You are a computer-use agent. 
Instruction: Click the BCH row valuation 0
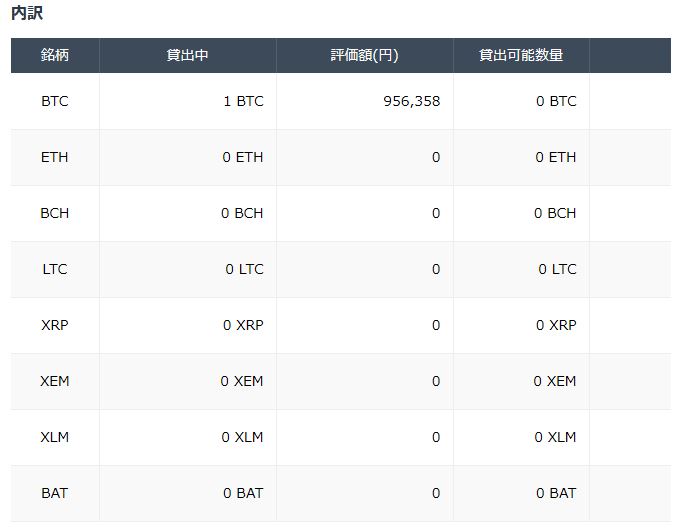pyautogui.click(x=436, y=213)
